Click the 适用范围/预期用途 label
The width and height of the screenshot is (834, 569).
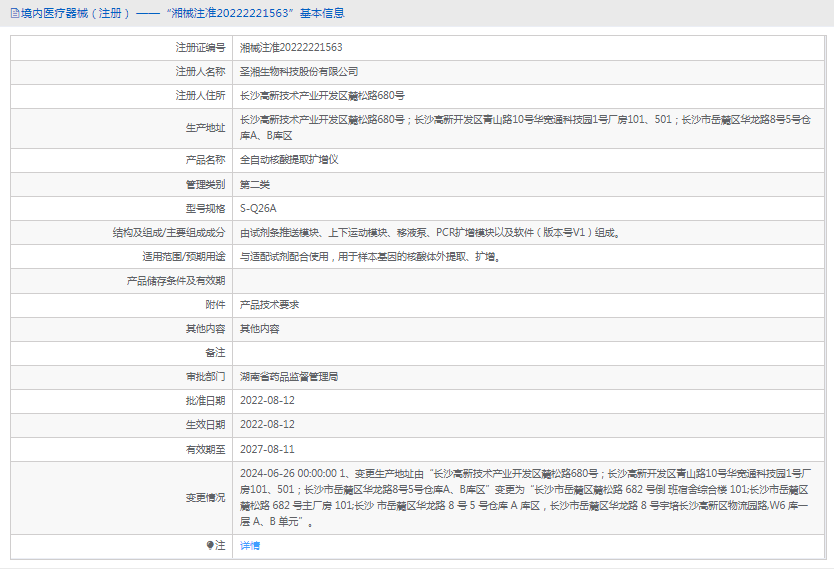184,257
